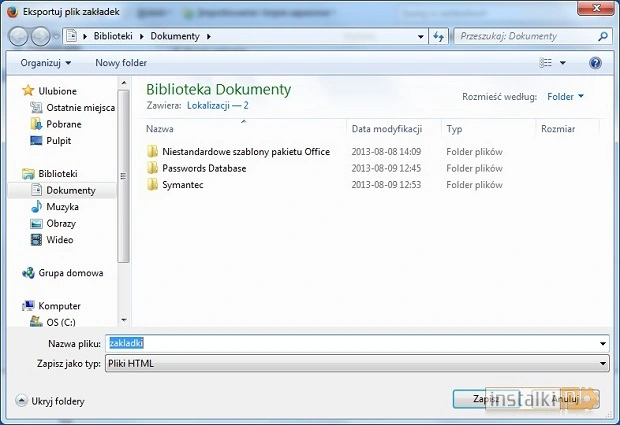Select the Pobrane downloads item
The height and width of the screenshot is (425, 620).
point(63,124)
